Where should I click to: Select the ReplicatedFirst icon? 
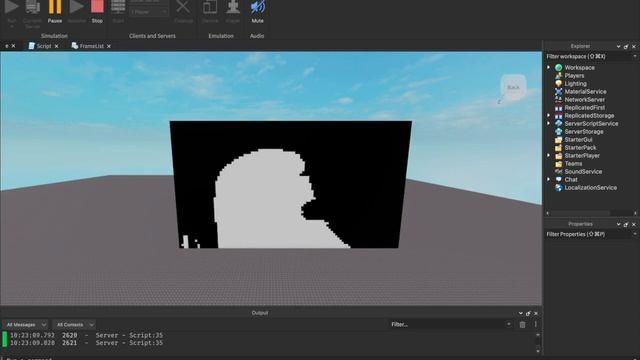tap(558, 107)
